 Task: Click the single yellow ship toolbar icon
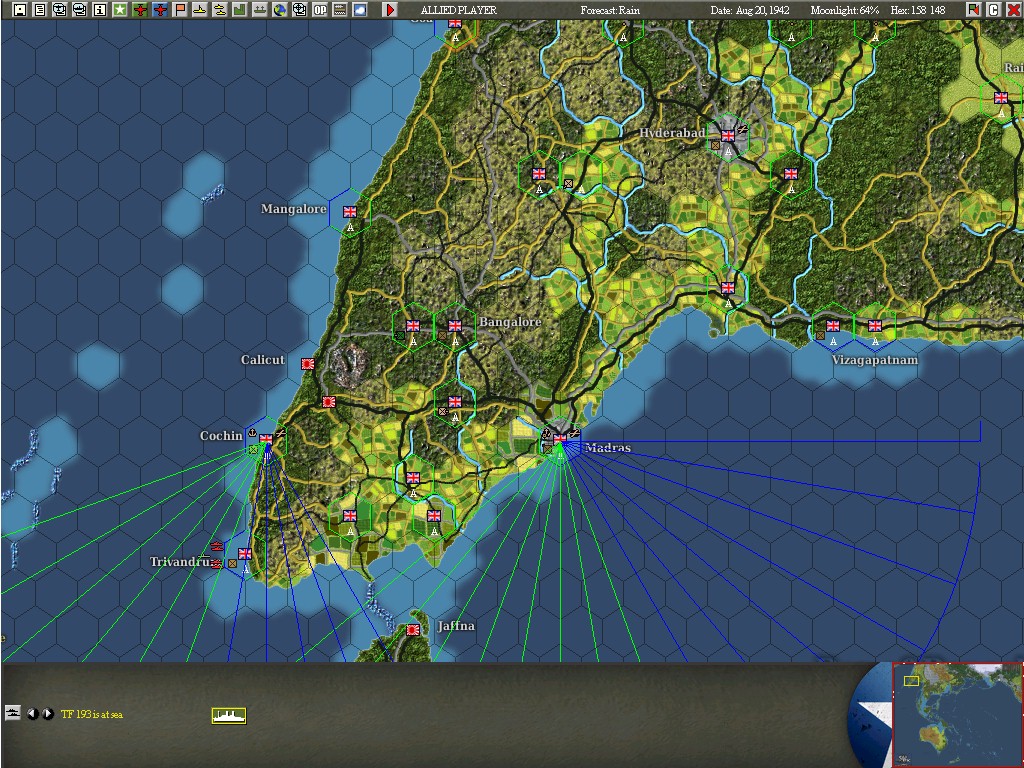coord(200,10)
